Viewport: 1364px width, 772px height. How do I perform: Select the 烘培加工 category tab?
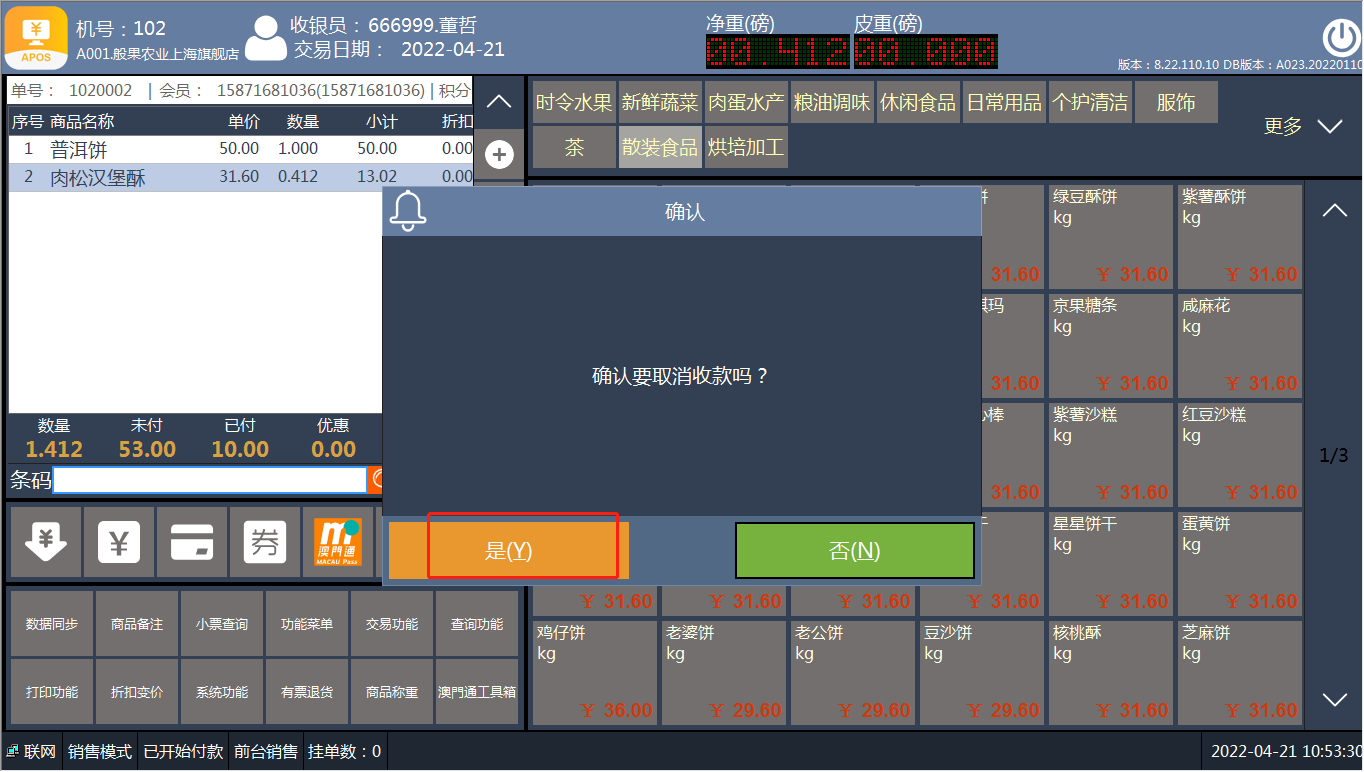click(x=746, y=147)
